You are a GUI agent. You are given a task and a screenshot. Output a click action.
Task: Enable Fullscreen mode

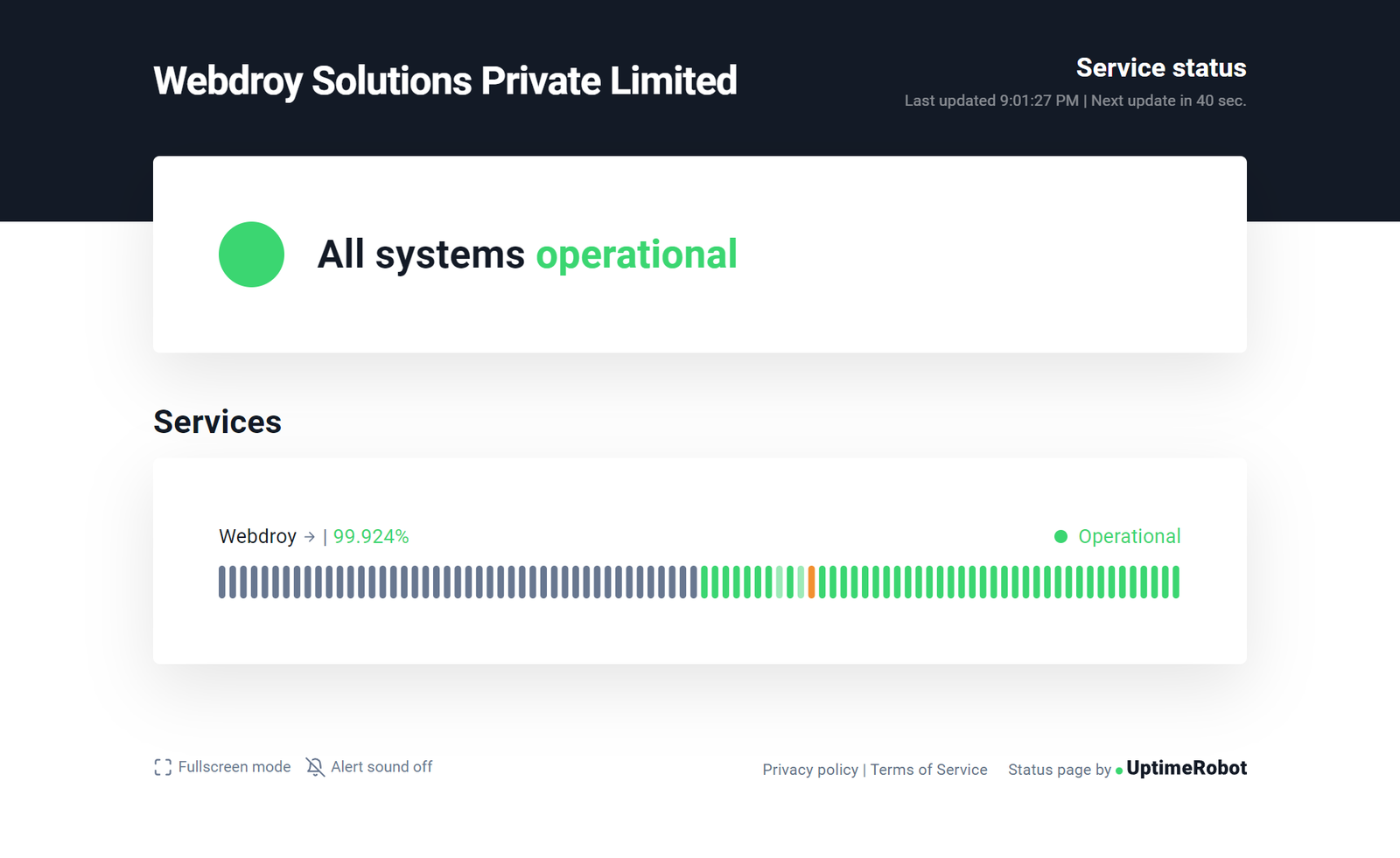(222, 767)
